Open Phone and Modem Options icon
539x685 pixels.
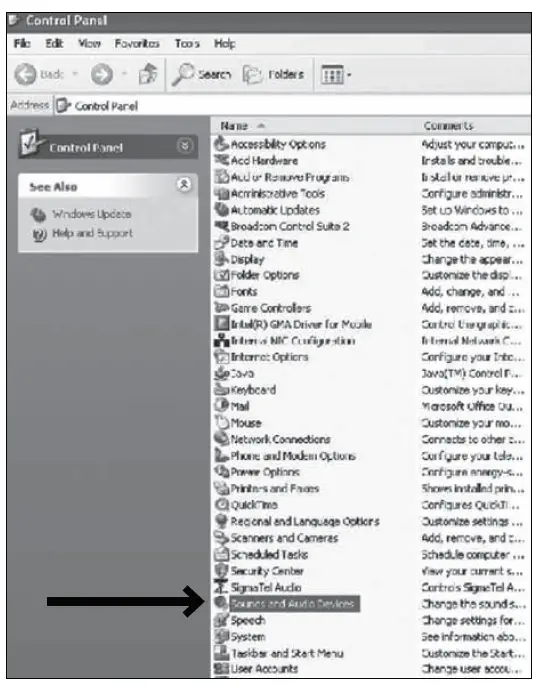pyautogui.click(x=221, y=456)
